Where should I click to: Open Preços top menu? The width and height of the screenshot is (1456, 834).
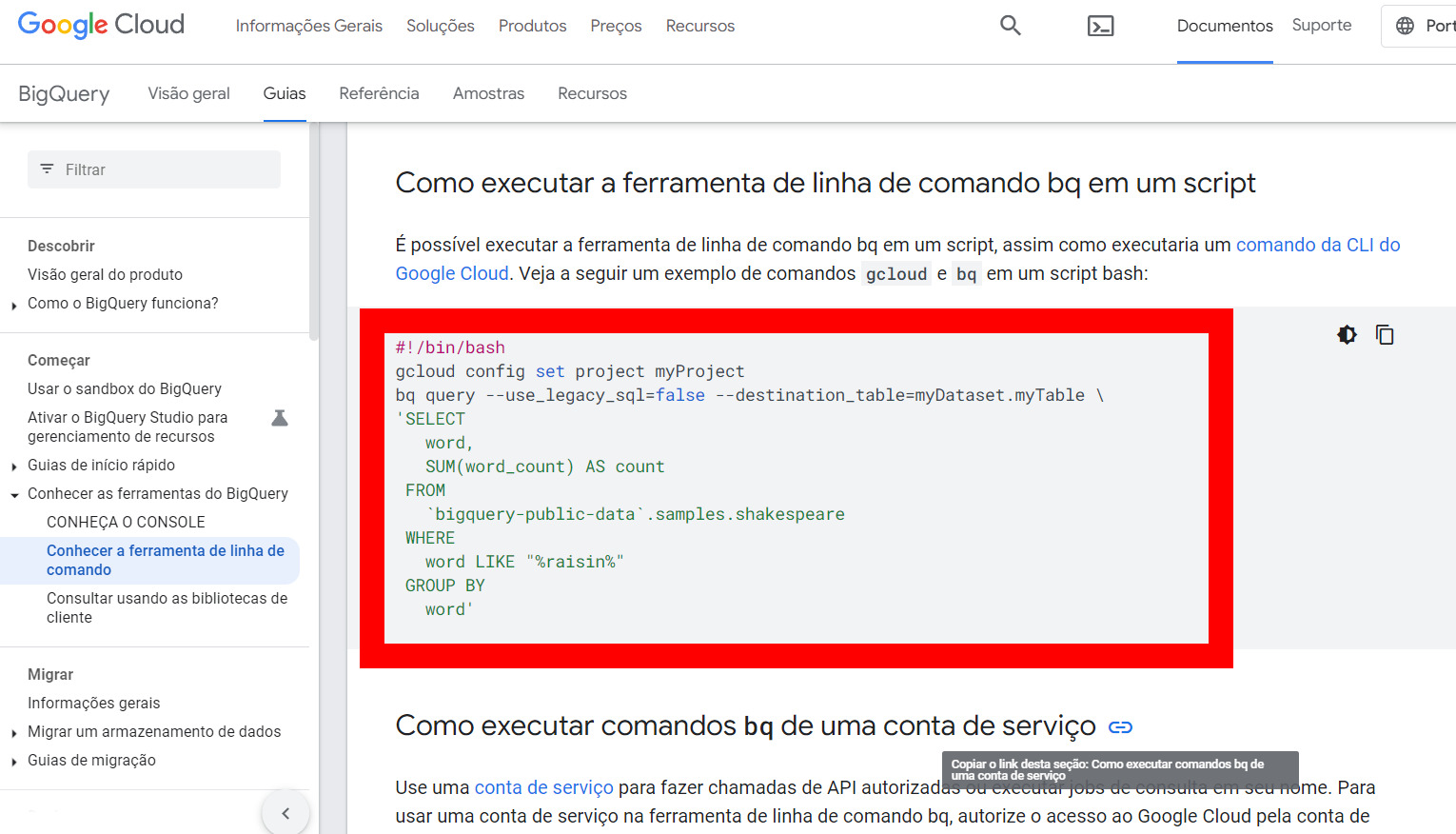(x=616, y=26)
